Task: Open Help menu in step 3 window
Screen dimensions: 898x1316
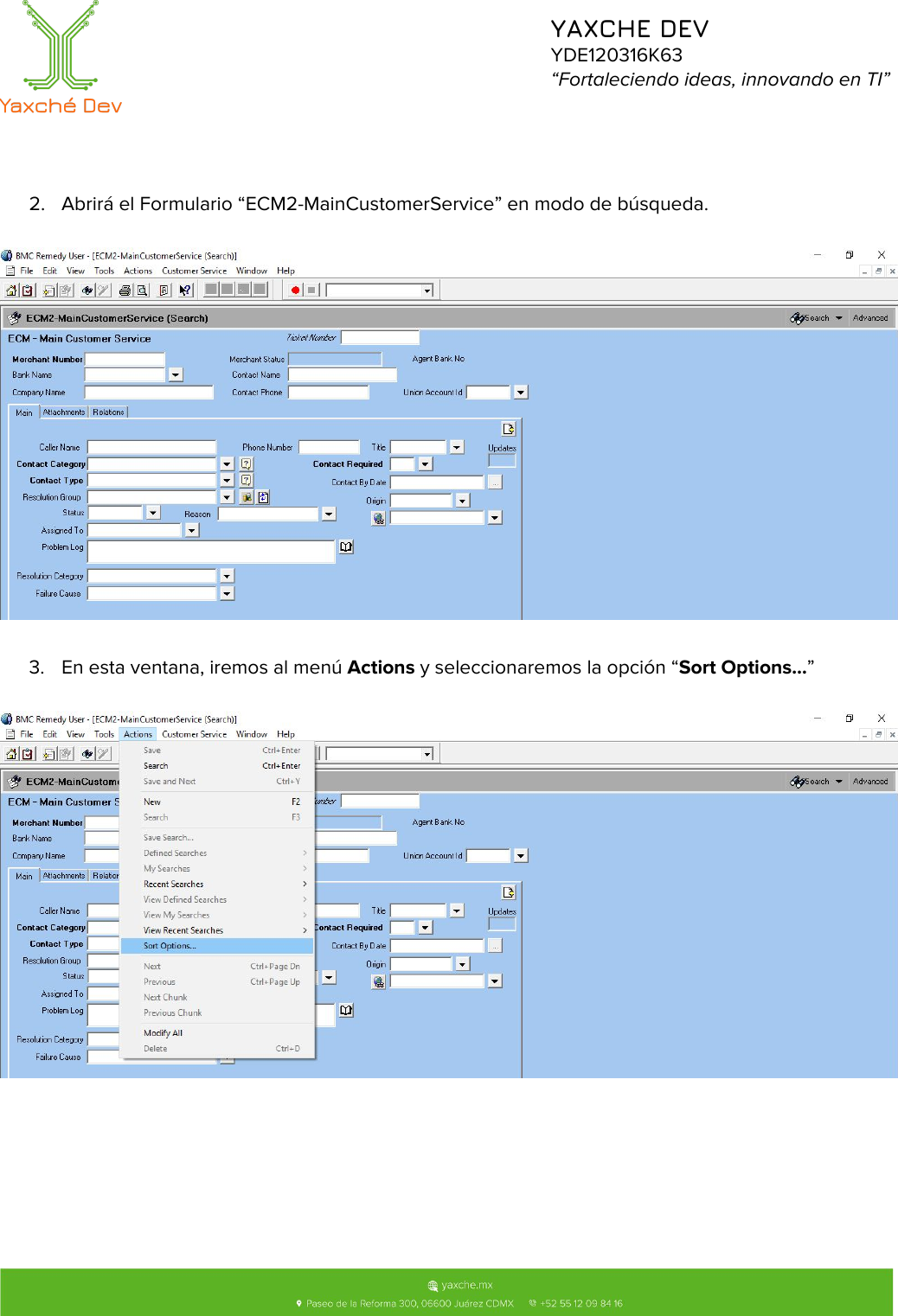Action: click(285, 734)
